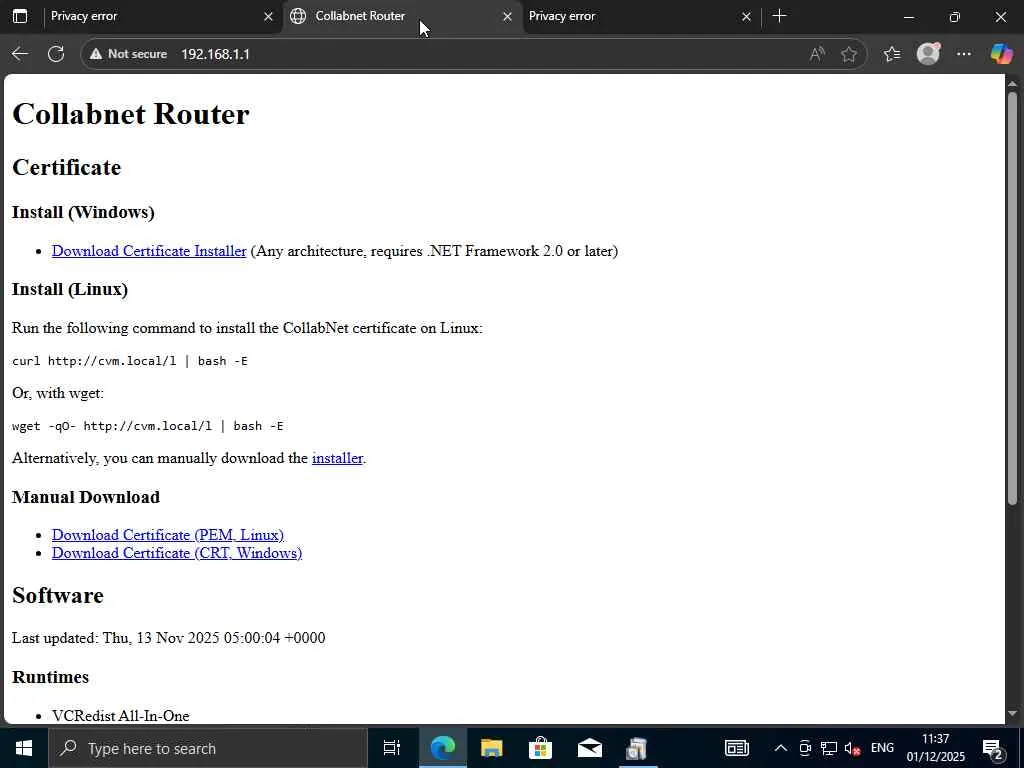Show hidden system tray icons
Screen dimensions: 1024x768
(780, 748)
